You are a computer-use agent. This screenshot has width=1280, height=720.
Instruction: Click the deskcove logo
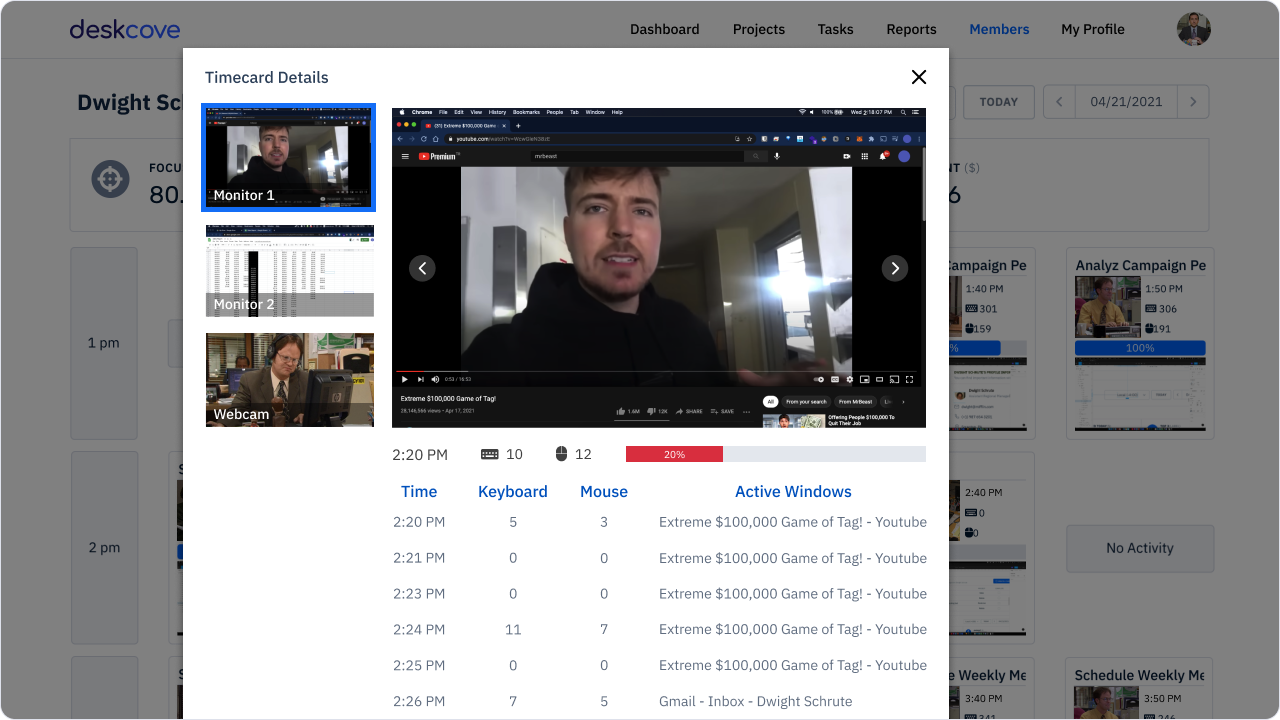[125, 29]
